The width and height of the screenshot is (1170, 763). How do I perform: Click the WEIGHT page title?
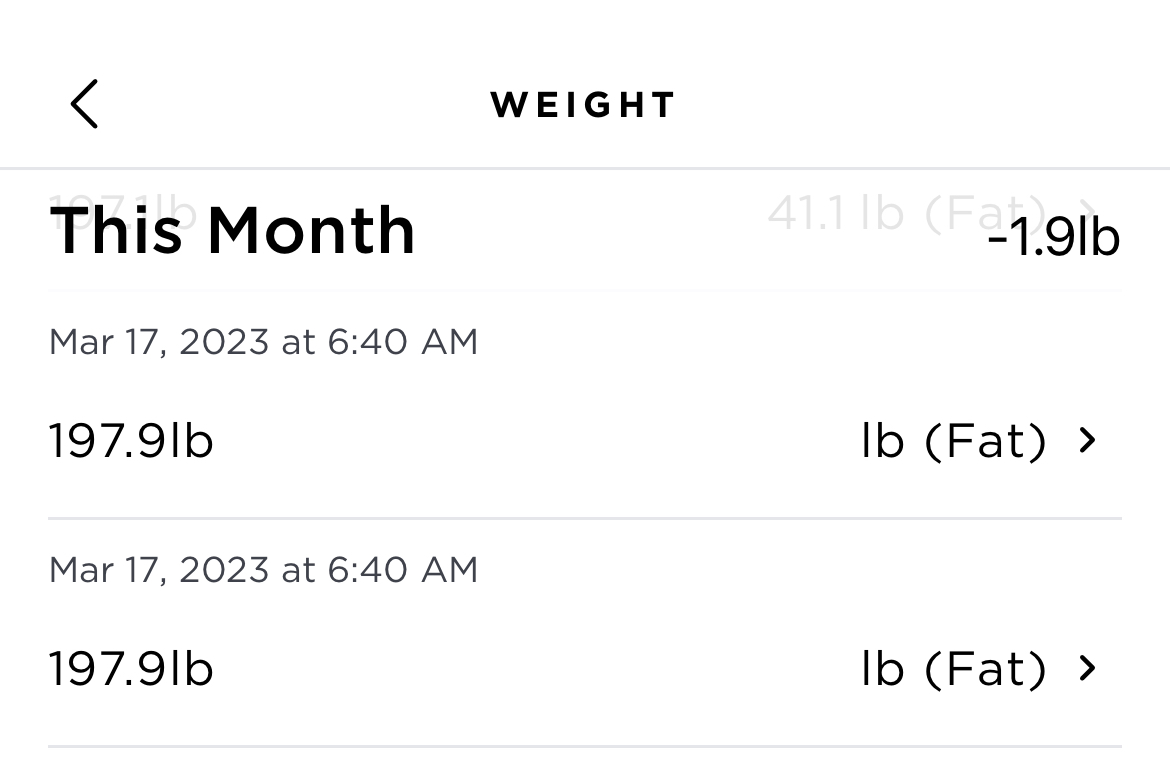583,105
